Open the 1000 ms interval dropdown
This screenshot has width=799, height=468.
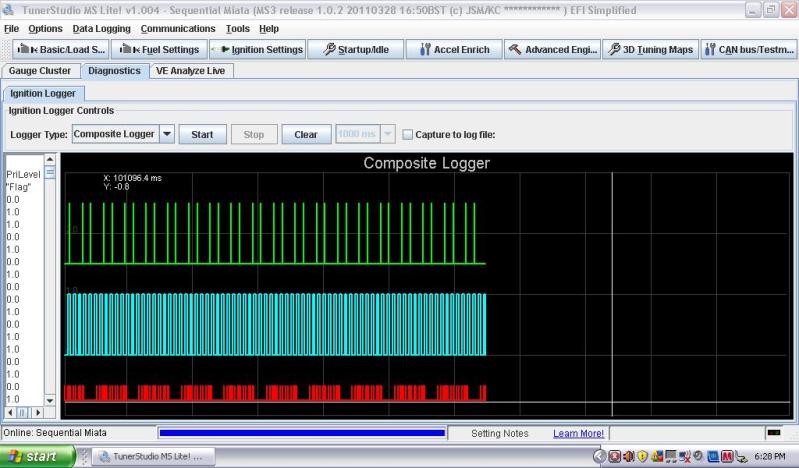click(388, 134)
